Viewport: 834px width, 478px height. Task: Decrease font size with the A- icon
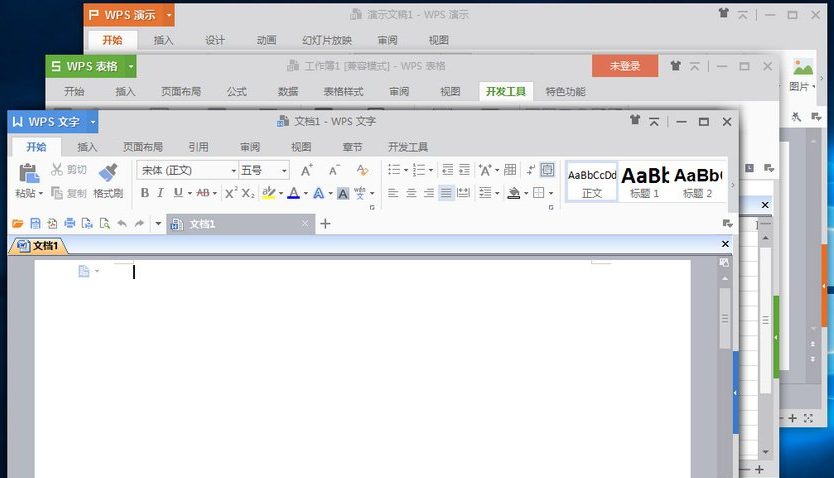pyautogui.click(x=335, y=170)
